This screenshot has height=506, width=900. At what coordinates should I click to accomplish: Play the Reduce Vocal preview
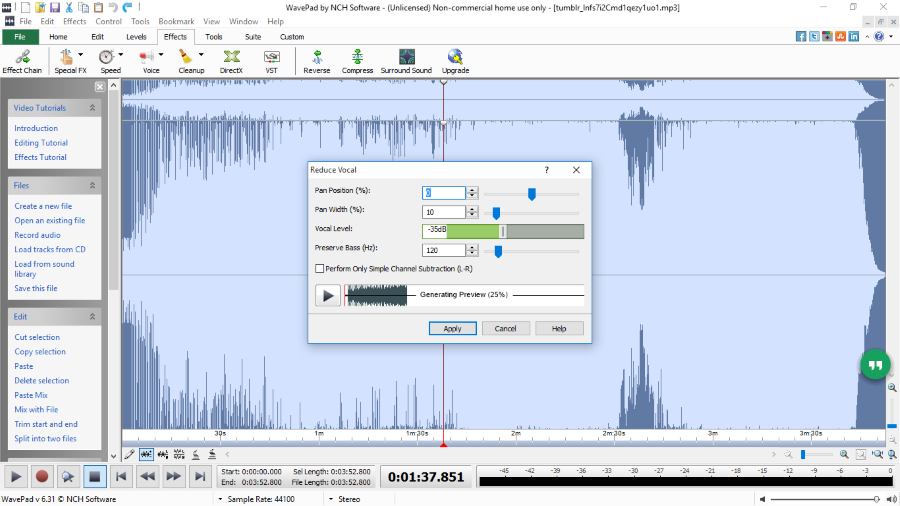tap(328, 295)
